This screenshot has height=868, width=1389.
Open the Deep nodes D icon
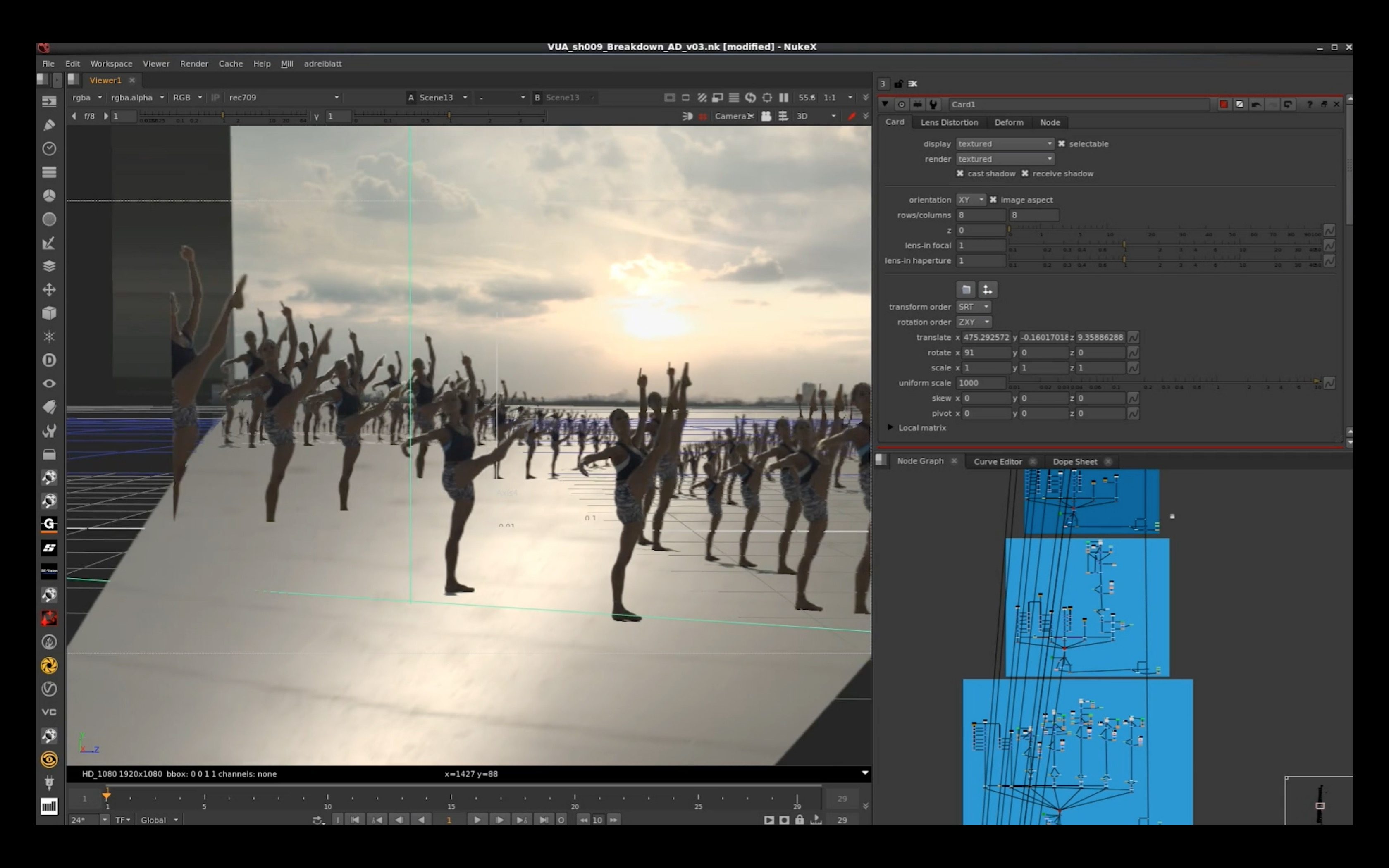[x=49, y=360]
